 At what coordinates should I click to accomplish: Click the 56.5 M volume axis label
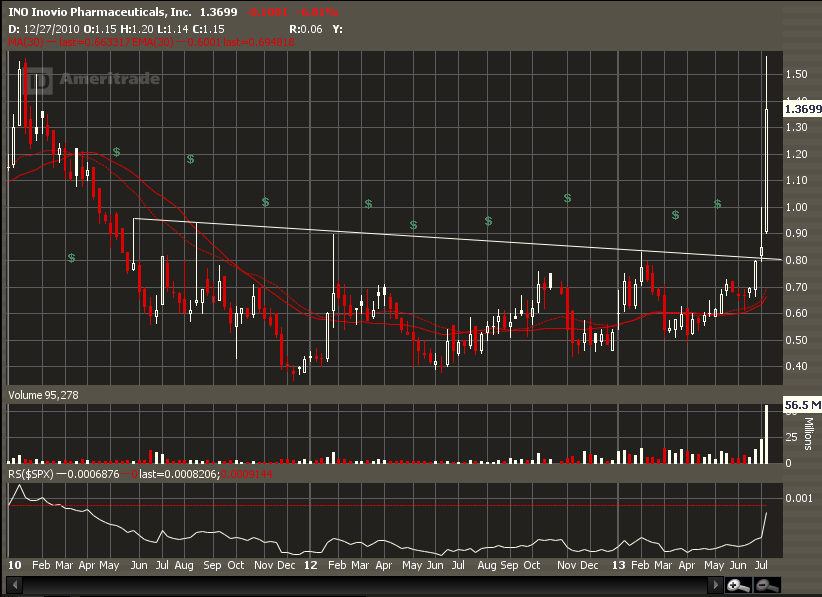[802, 406]
